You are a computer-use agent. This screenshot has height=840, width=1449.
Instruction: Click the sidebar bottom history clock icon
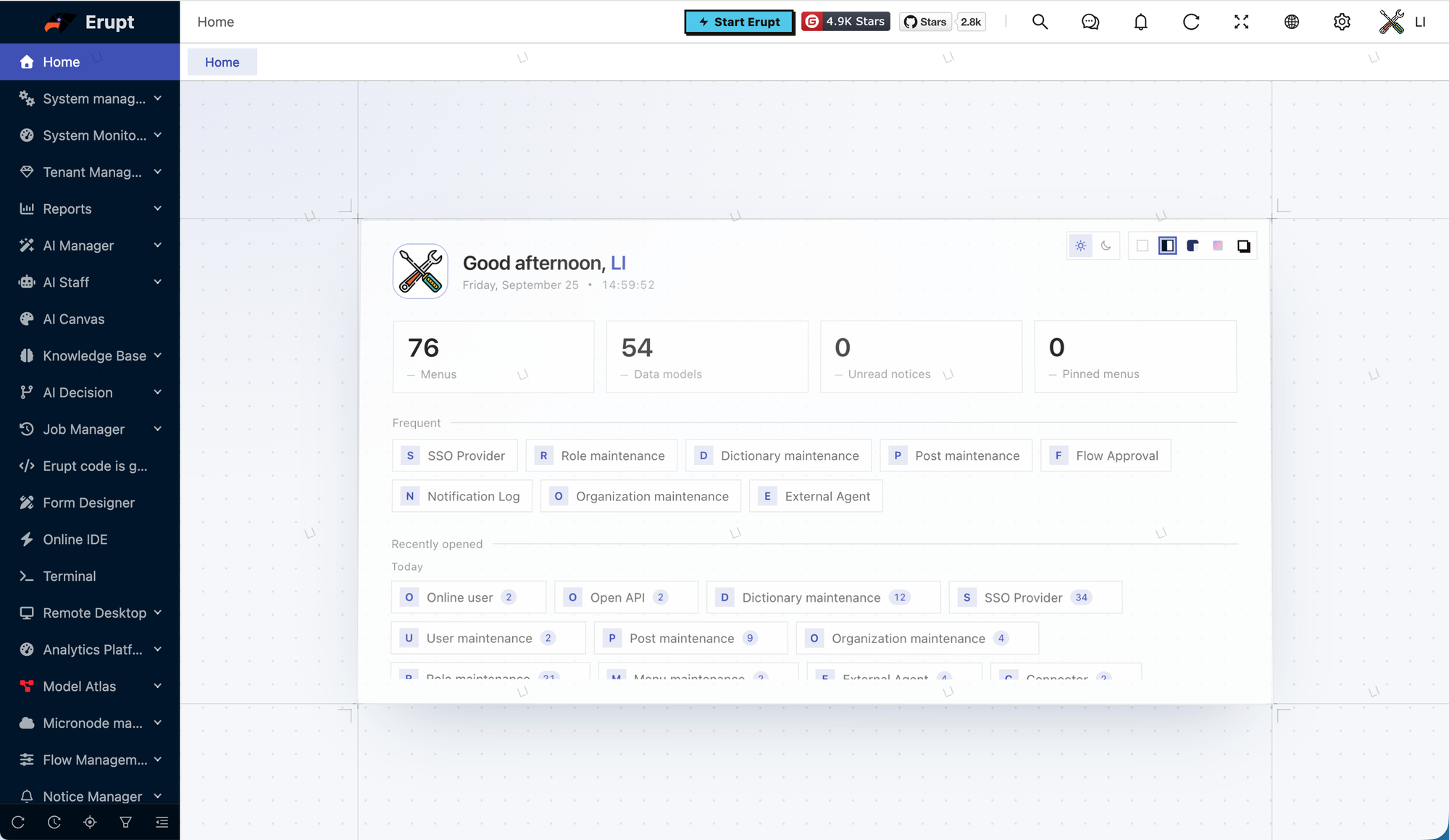click(x=54, y=822)
